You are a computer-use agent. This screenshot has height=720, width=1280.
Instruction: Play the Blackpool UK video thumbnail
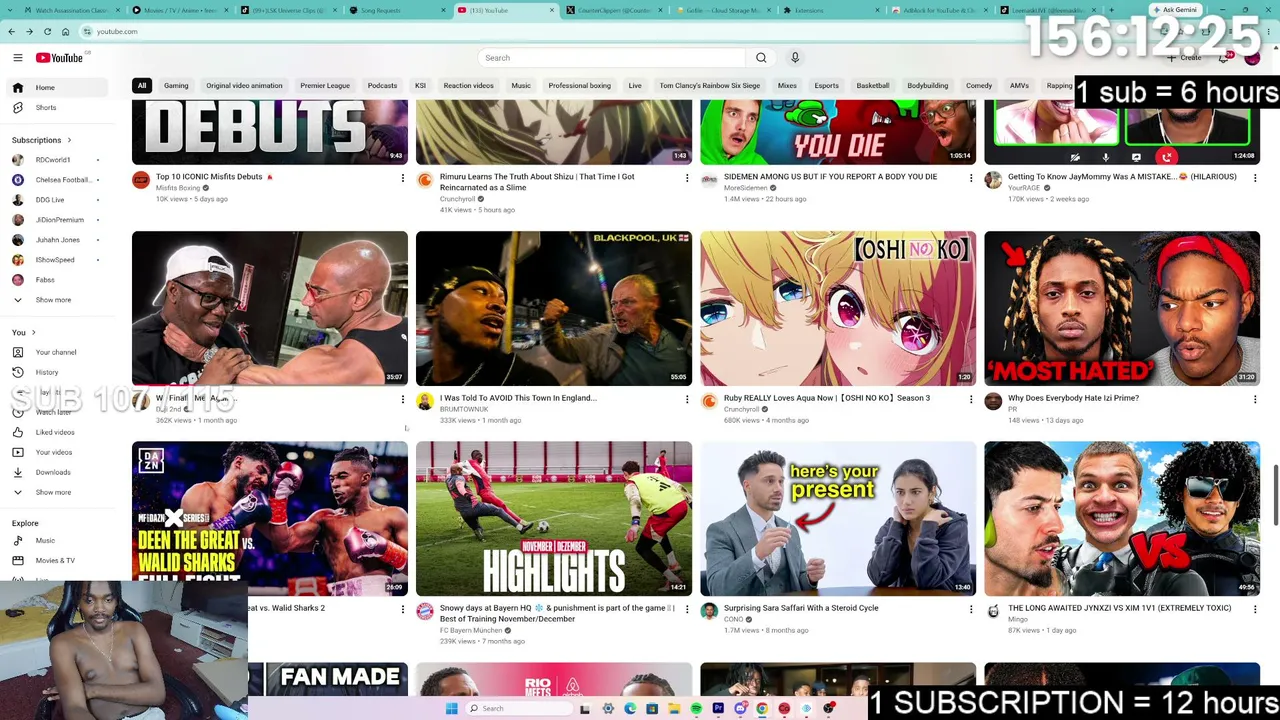554,308
